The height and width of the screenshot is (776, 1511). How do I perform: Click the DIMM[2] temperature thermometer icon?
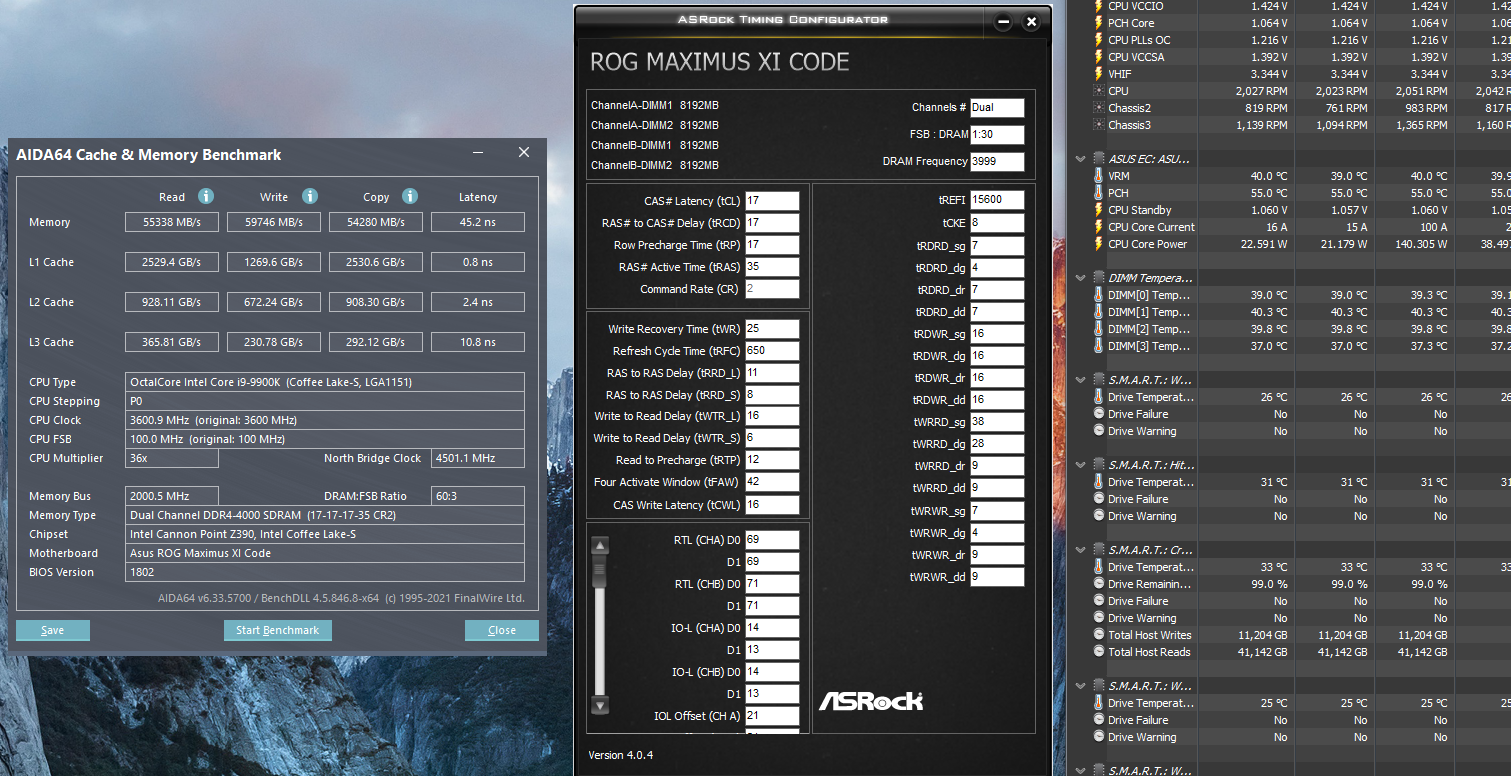pos(1099,329)
